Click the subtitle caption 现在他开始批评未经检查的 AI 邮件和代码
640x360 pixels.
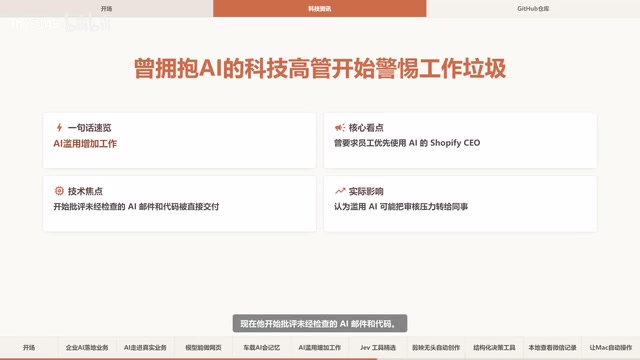coord(320,324)
